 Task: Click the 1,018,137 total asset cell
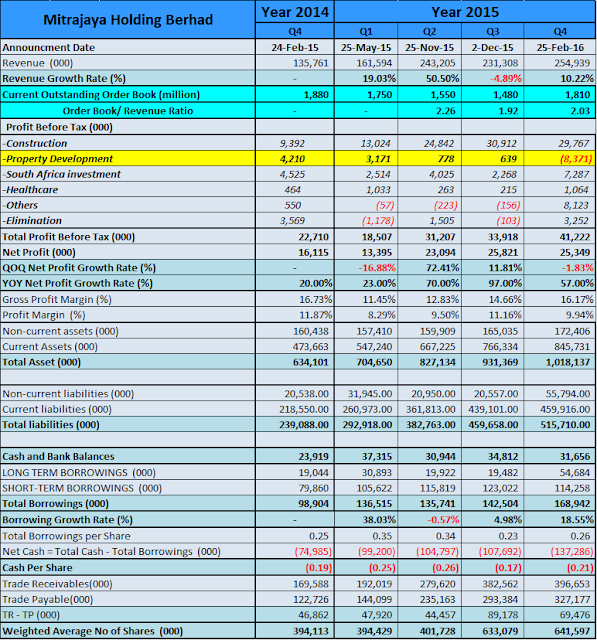[x=559, y=362]
